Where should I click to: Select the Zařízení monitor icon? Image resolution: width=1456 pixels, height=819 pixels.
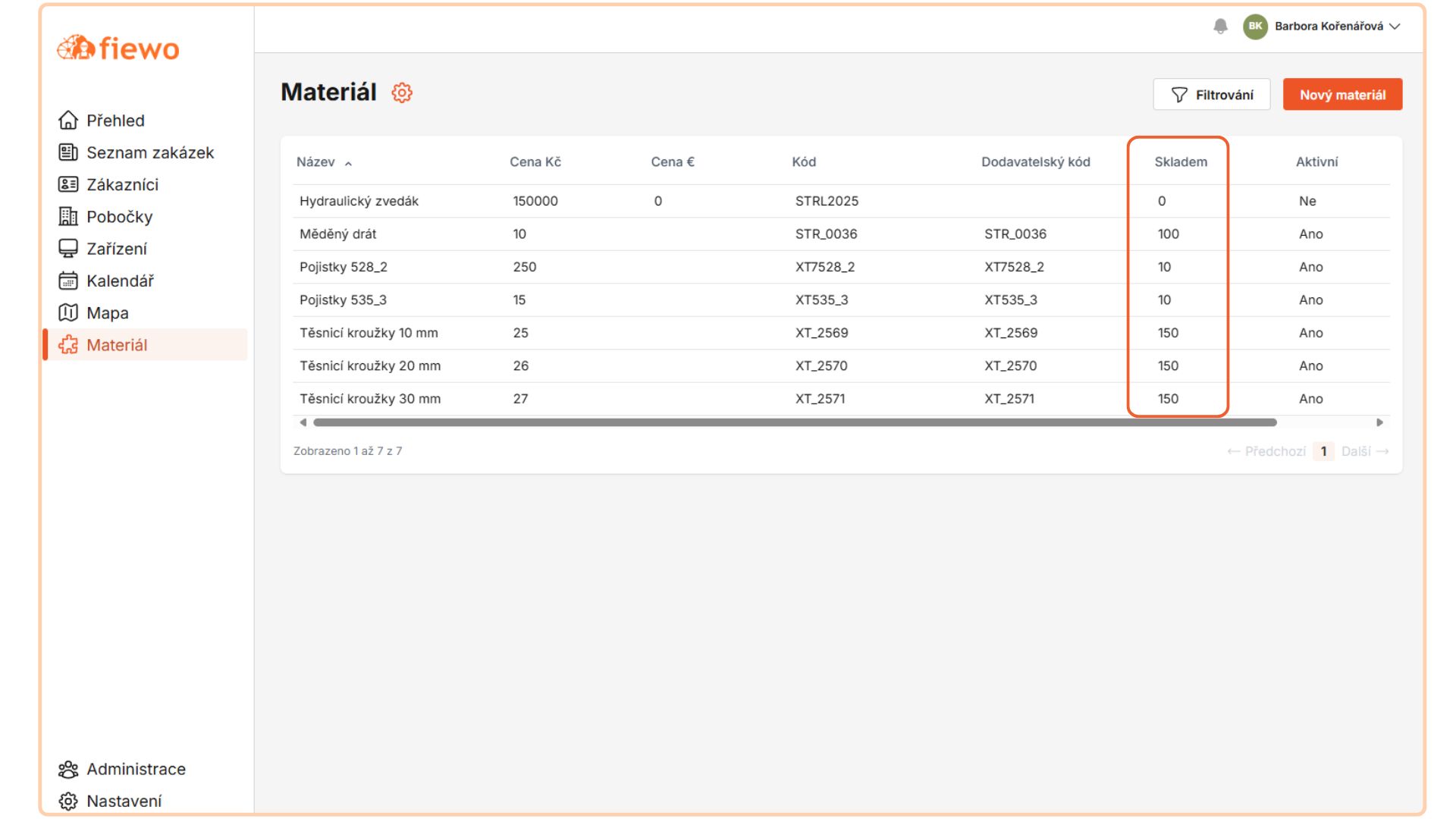[x=68, y=249]
